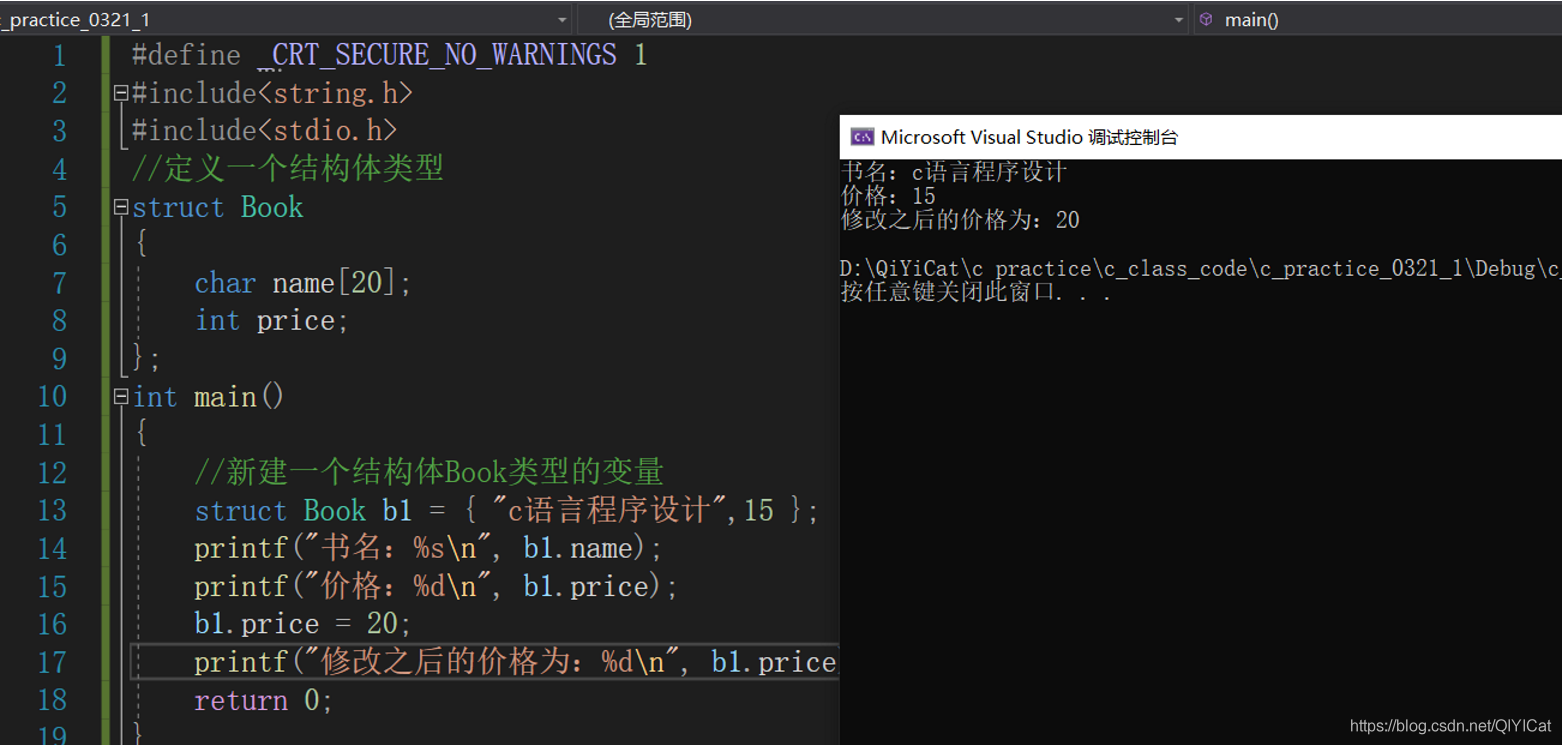
Task: Click b1.price = 20; statement
Action: pos(303,625)
